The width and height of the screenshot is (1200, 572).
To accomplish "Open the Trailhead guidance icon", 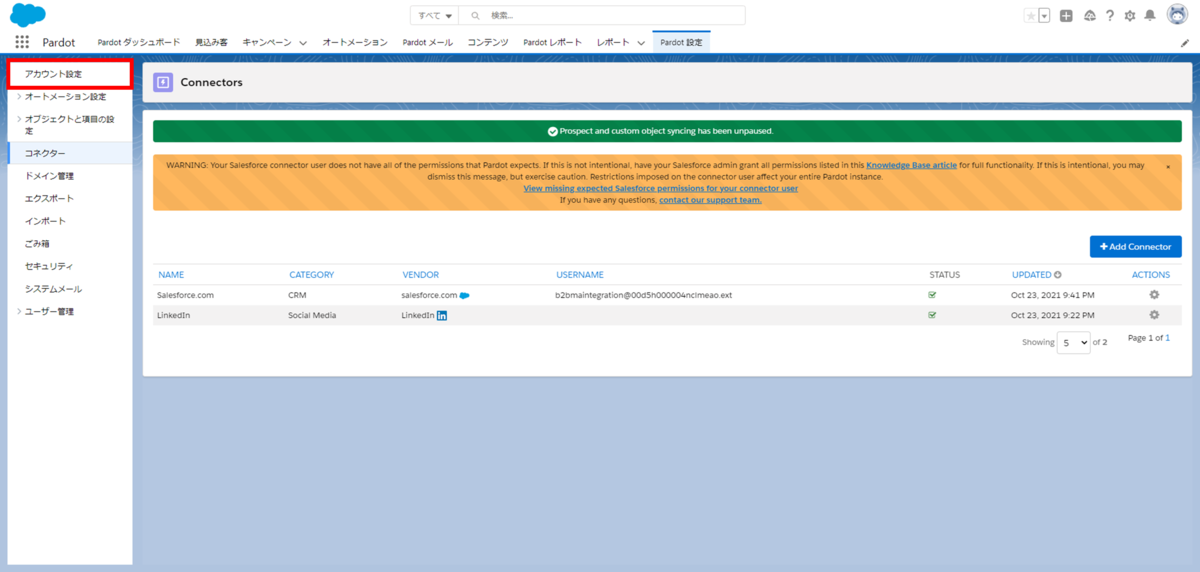I will (x=1090, y=16).
